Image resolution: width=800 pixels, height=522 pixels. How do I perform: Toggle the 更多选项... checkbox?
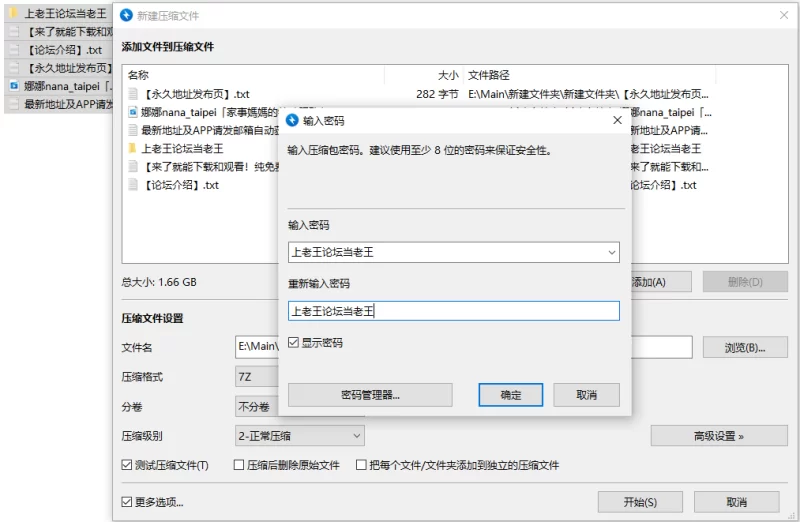pos(127,502)
